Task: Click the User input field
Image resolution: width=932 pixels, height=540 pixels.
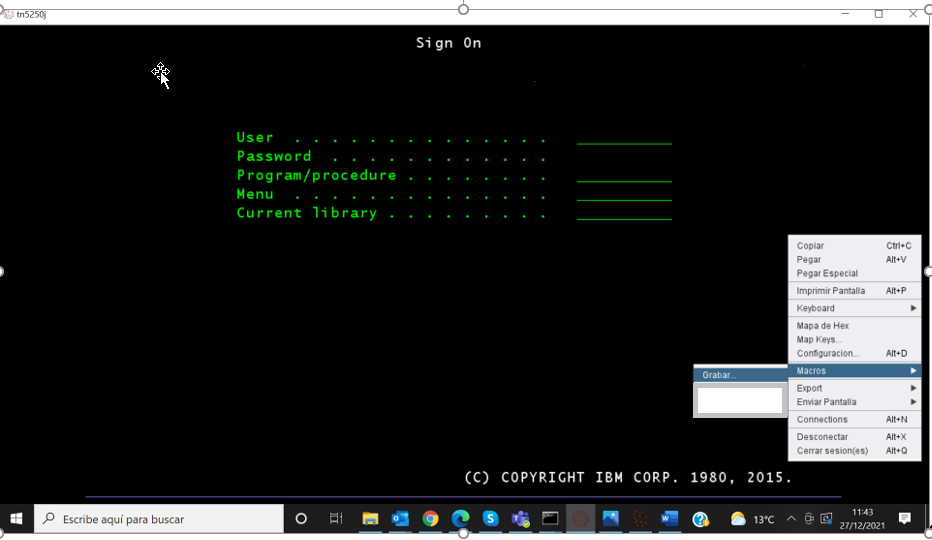Action: point(624,138)
